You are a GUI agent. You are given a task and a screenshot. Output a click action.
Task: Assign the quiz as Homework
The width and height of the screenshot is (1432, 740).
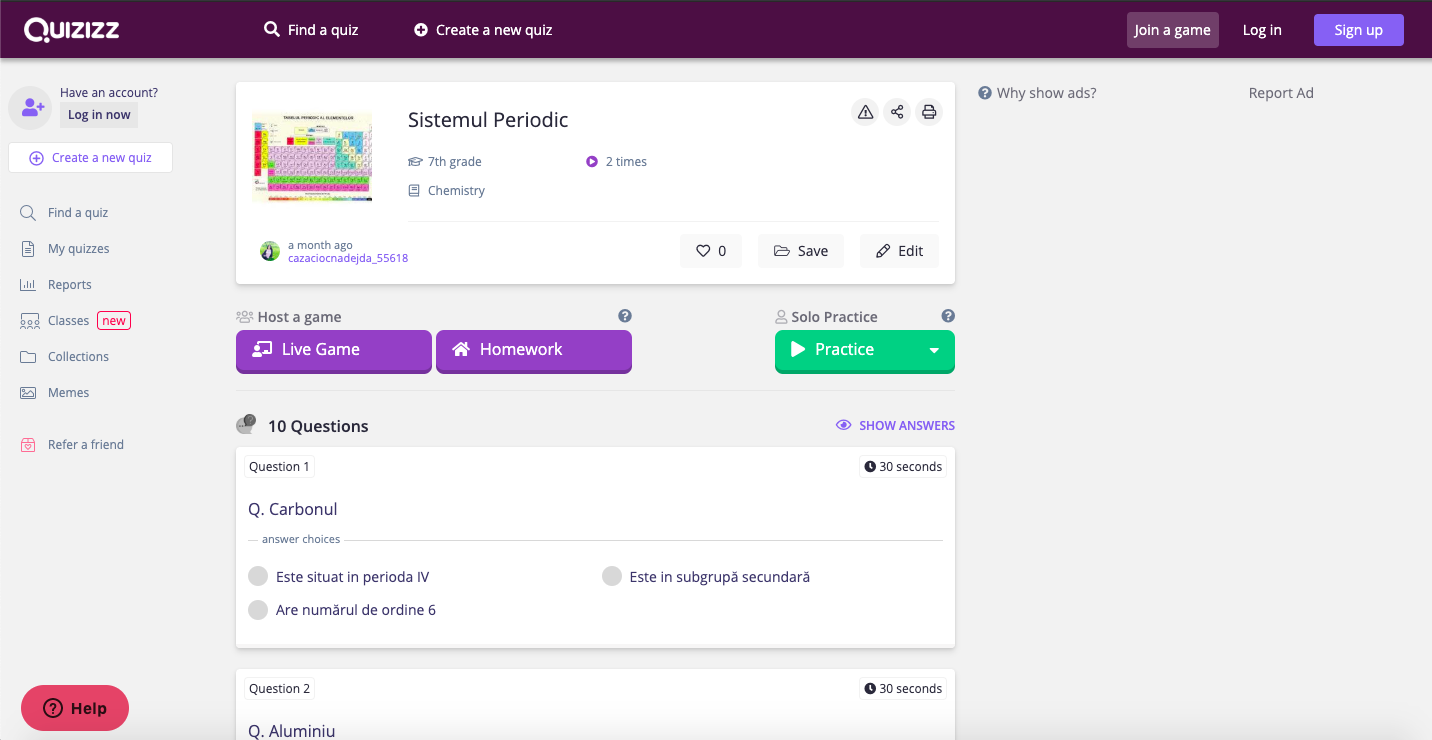[534, 350]
